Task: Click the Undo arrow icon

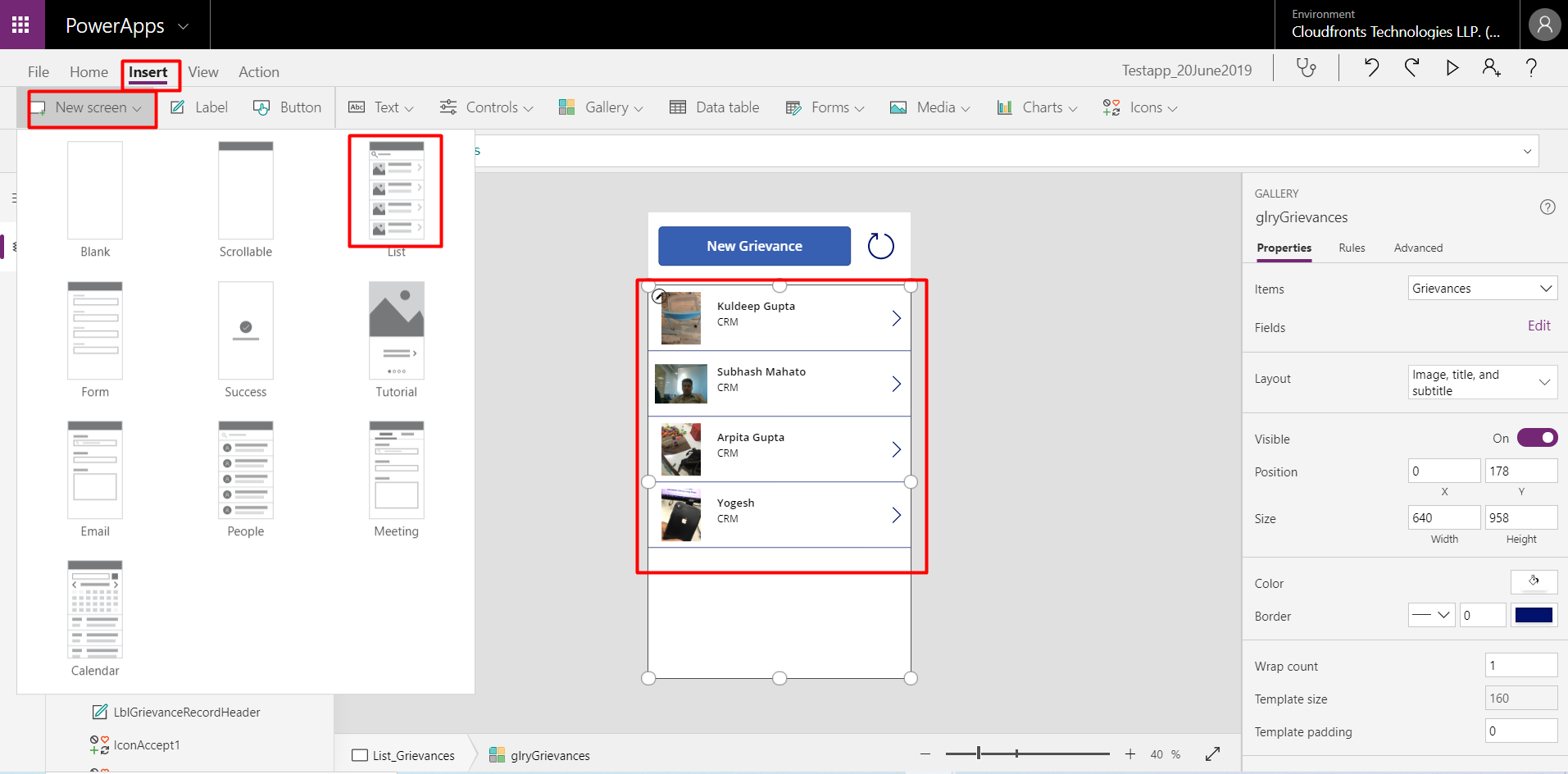Action: click(x=1371, y=68)
